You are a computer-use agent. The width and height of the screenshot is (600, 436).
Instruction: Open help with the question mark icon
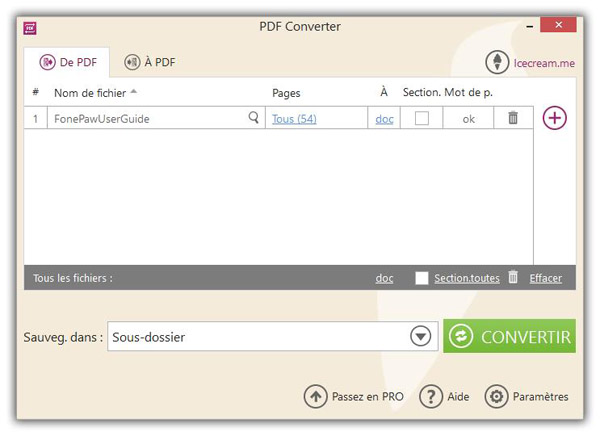tap(431, 397)
